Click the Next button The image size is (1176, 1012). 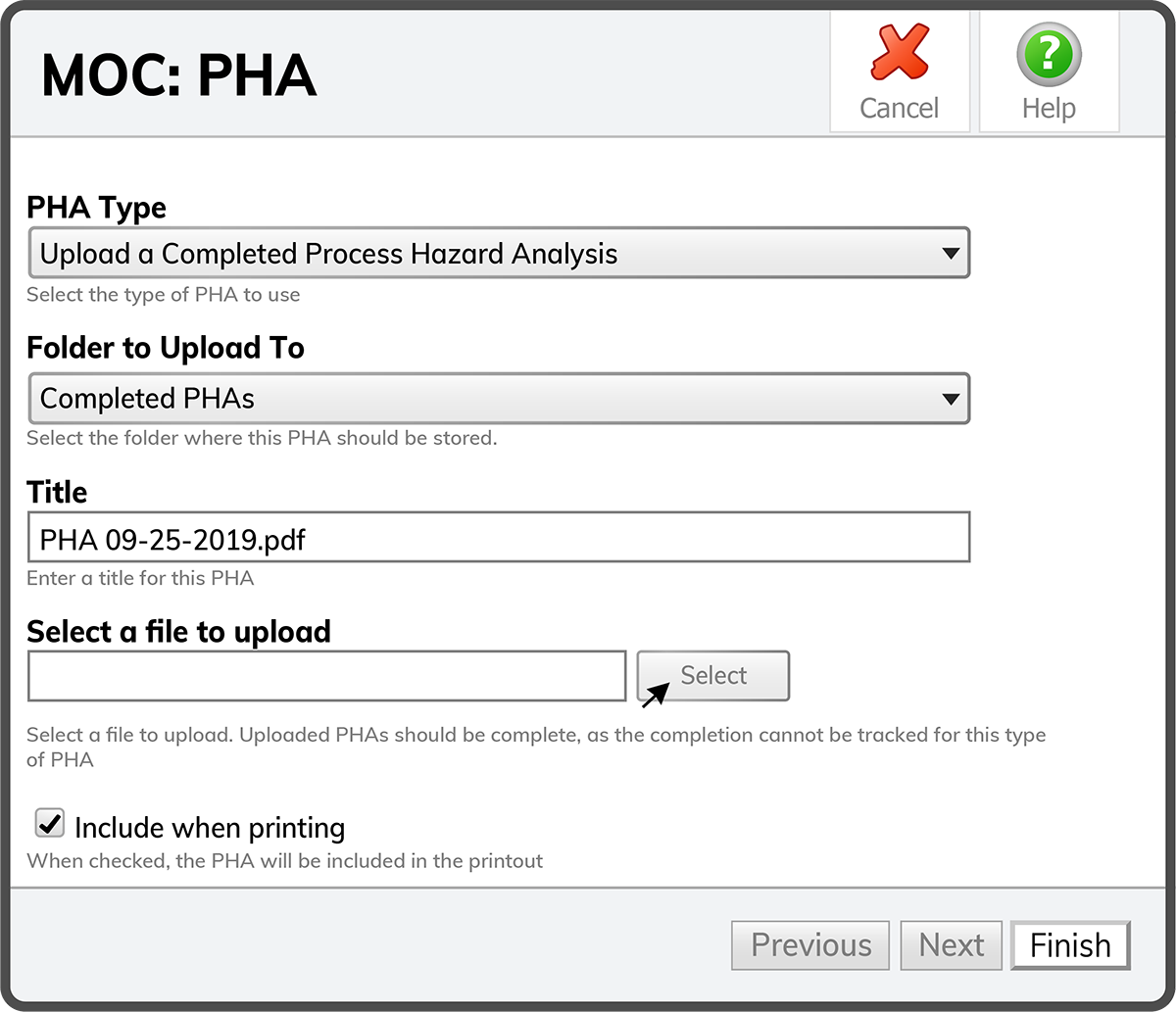(x=951, y=945)
